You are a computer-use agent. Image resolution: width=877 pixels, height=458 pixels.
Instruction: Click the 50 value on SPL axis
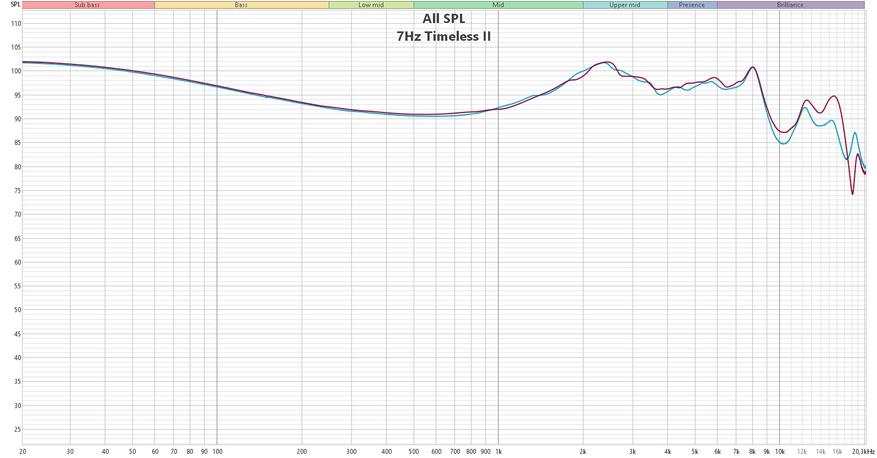pos(18,310)
